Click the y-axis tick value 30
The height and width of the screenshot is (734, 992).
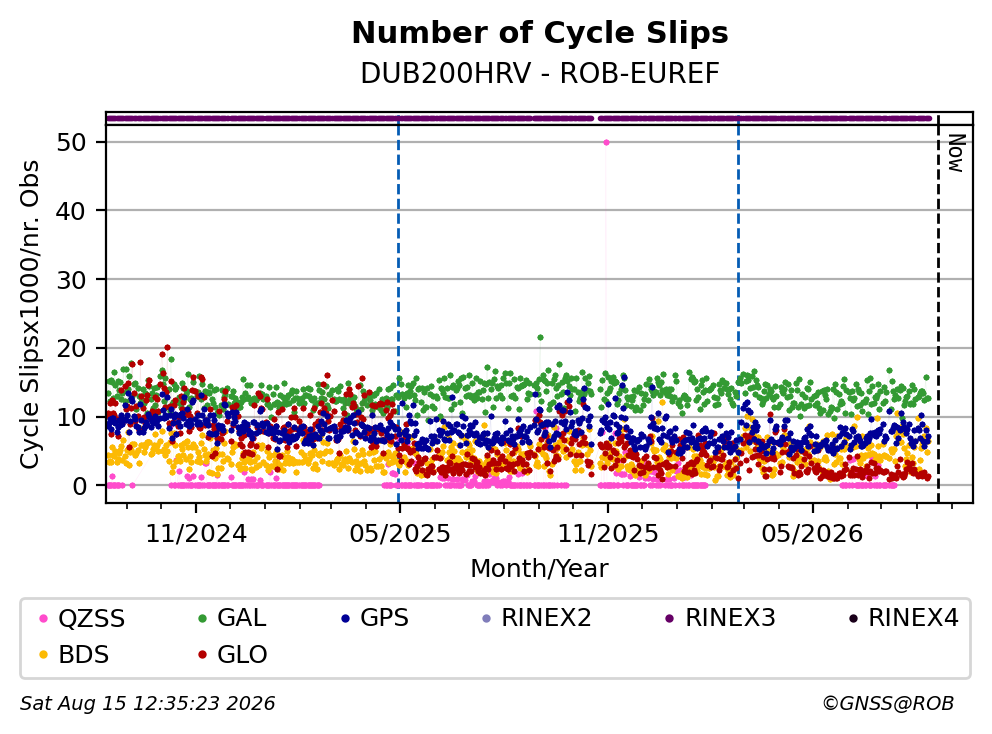click(x=71, y=280)
